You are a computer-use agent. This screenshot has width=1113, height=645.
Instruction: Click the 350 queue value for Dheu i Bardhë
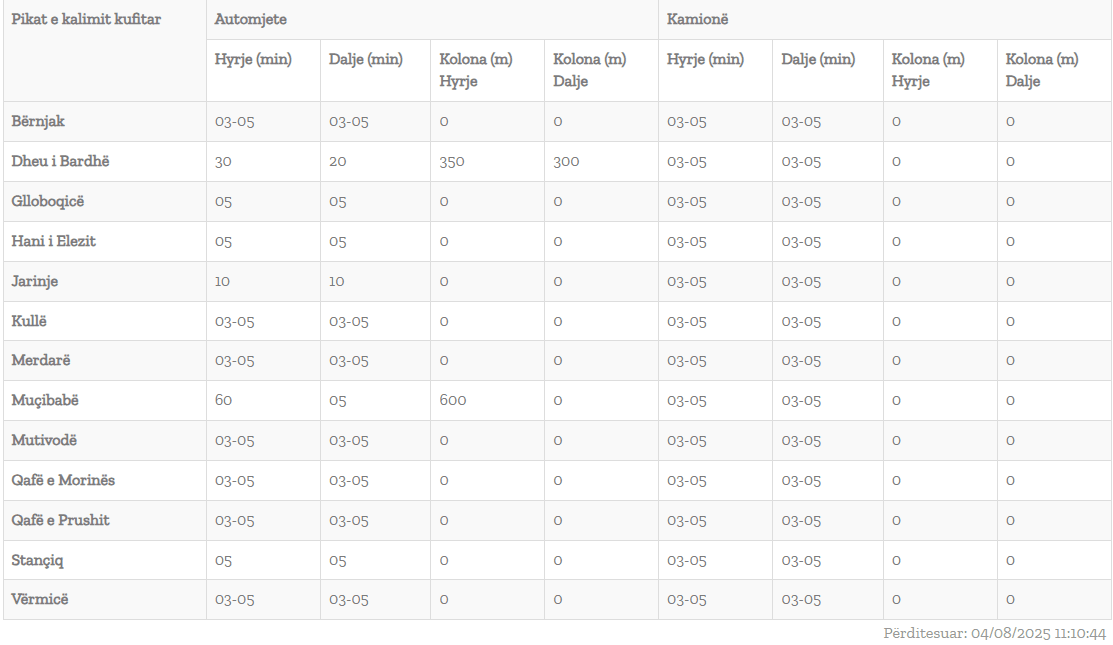tap(452, 161)
